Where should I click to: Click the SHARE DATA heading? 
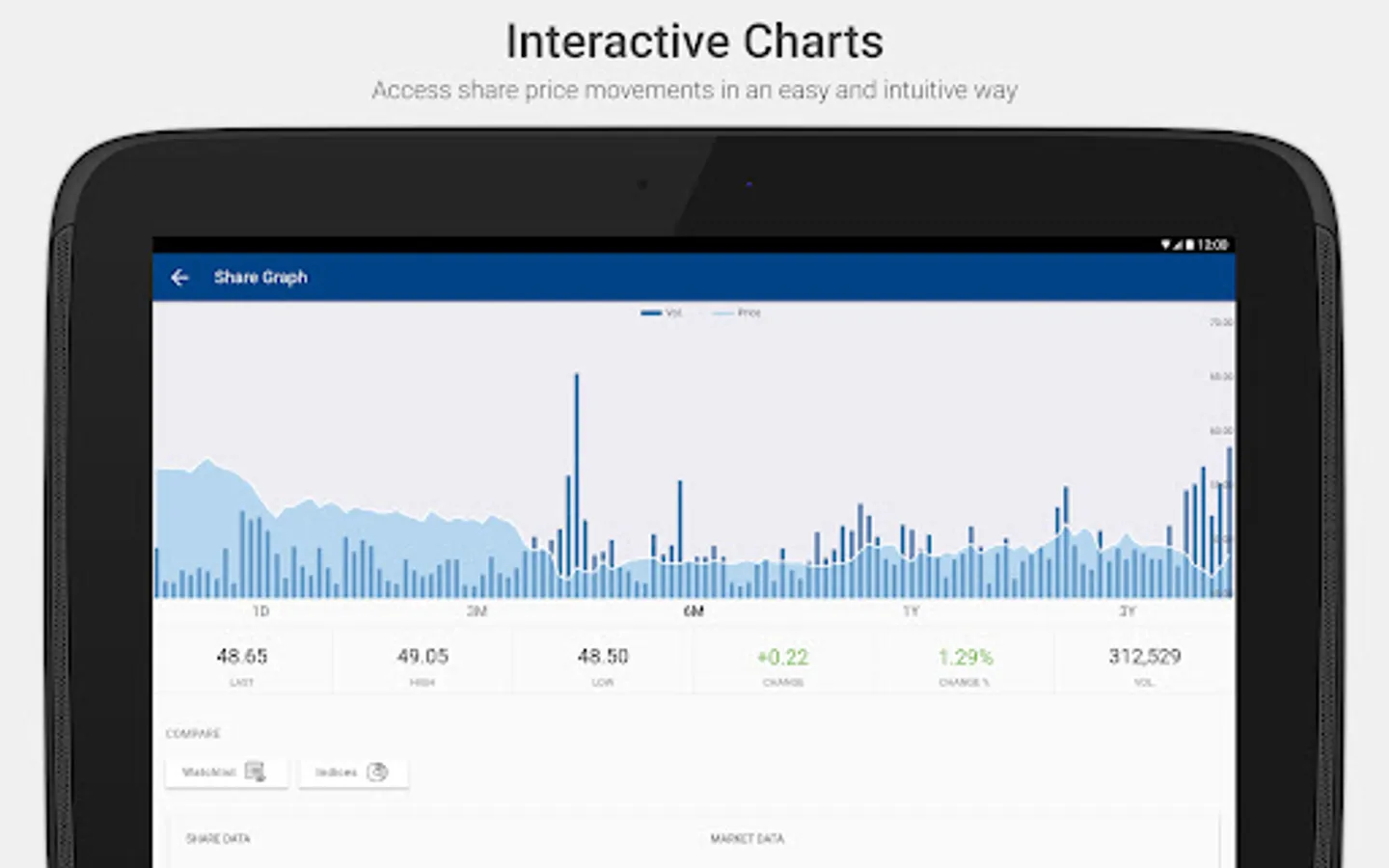tap(218, 839)
